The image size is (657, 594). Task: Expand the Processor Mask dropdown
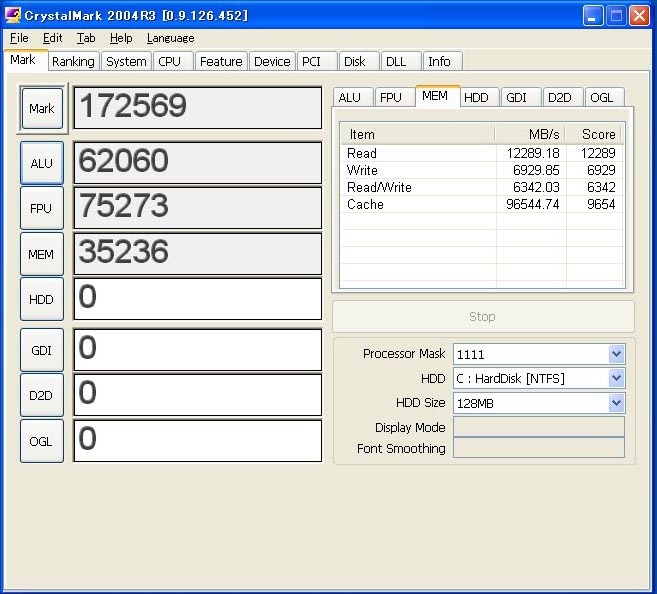(616, 354)
